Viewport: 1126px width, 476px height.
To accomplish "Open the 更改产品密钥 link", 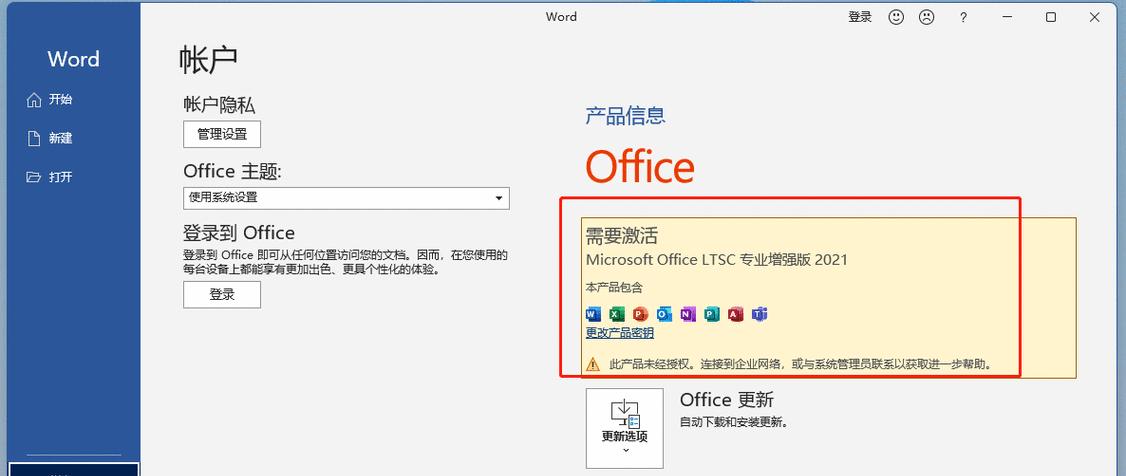I will [620, 333].
